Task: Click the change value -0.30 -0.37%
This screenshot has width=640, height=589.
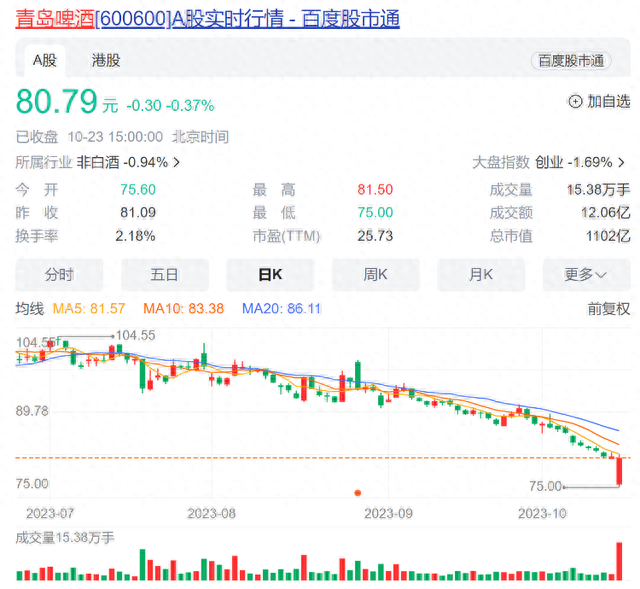Action: pyautogui.click(x=170, y=106)
